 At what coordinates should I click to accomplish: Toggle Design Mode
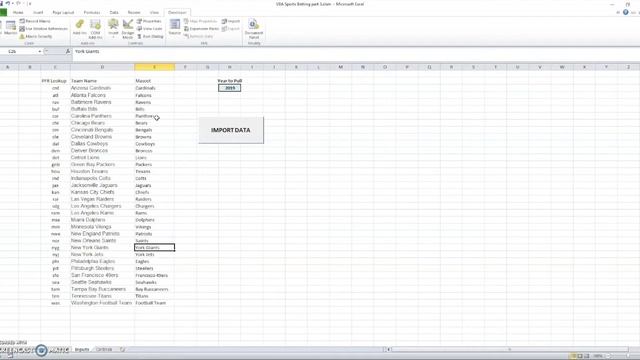[128, 29]
